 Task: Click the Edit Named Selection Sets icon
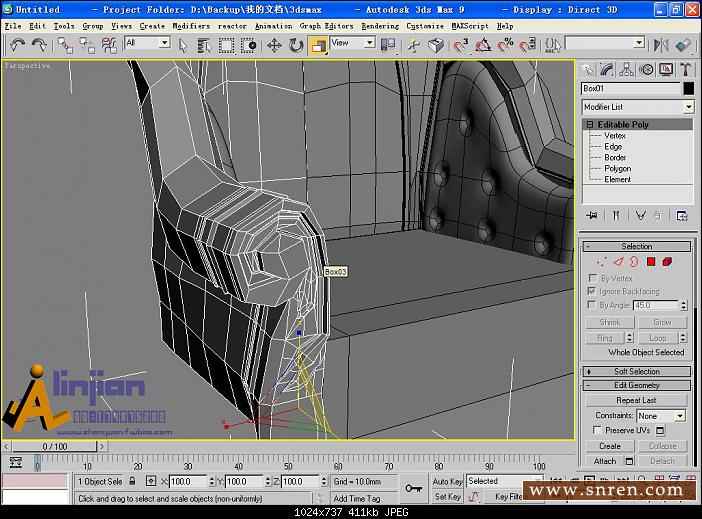point(552,45)
